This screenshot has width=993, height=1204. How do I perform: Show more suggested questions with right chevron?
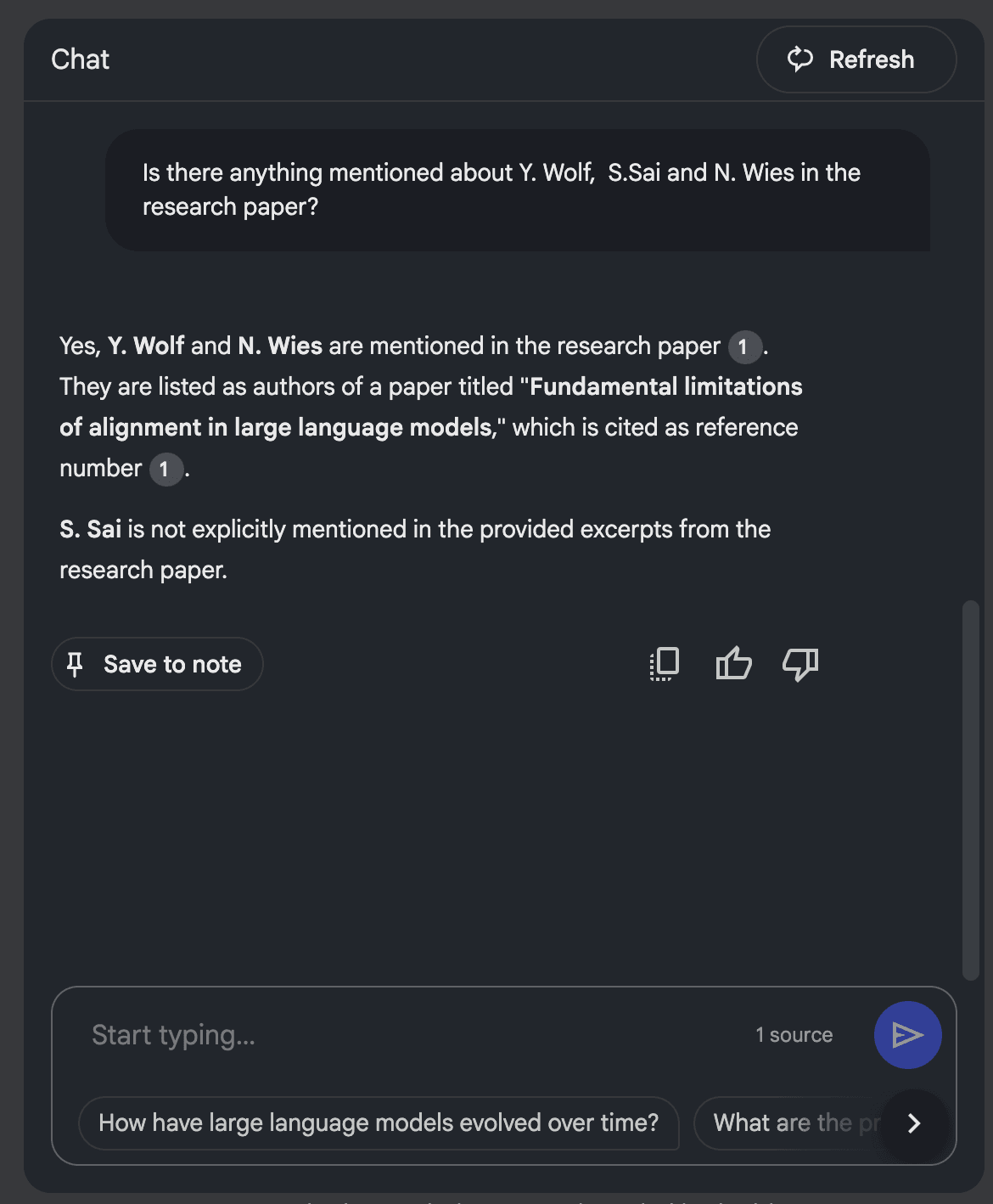pyautogui.click(x=914, y=1123)
